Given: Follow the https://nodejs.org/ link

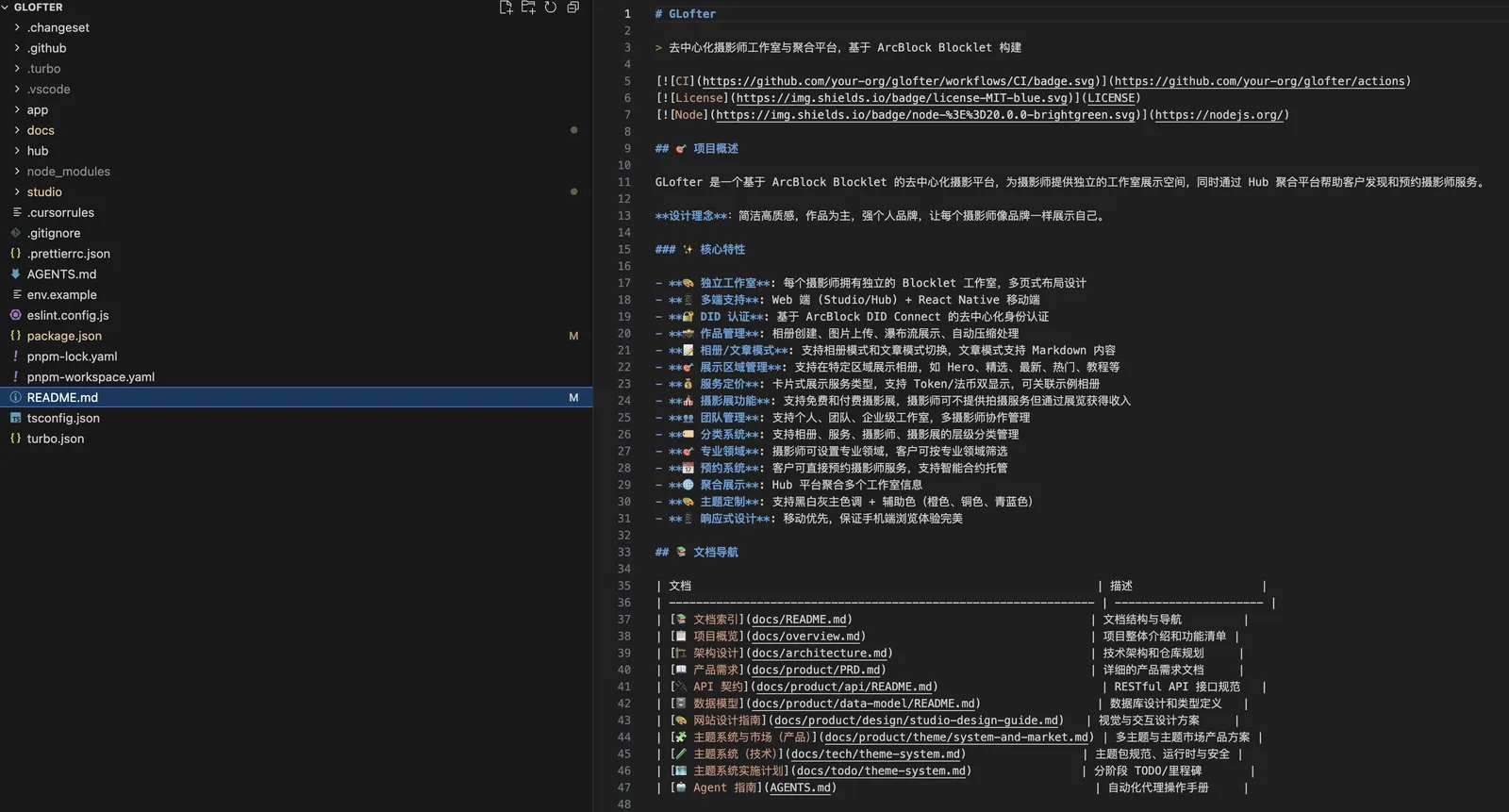Looking at the screenshot, I should [x=1219, y=115].
